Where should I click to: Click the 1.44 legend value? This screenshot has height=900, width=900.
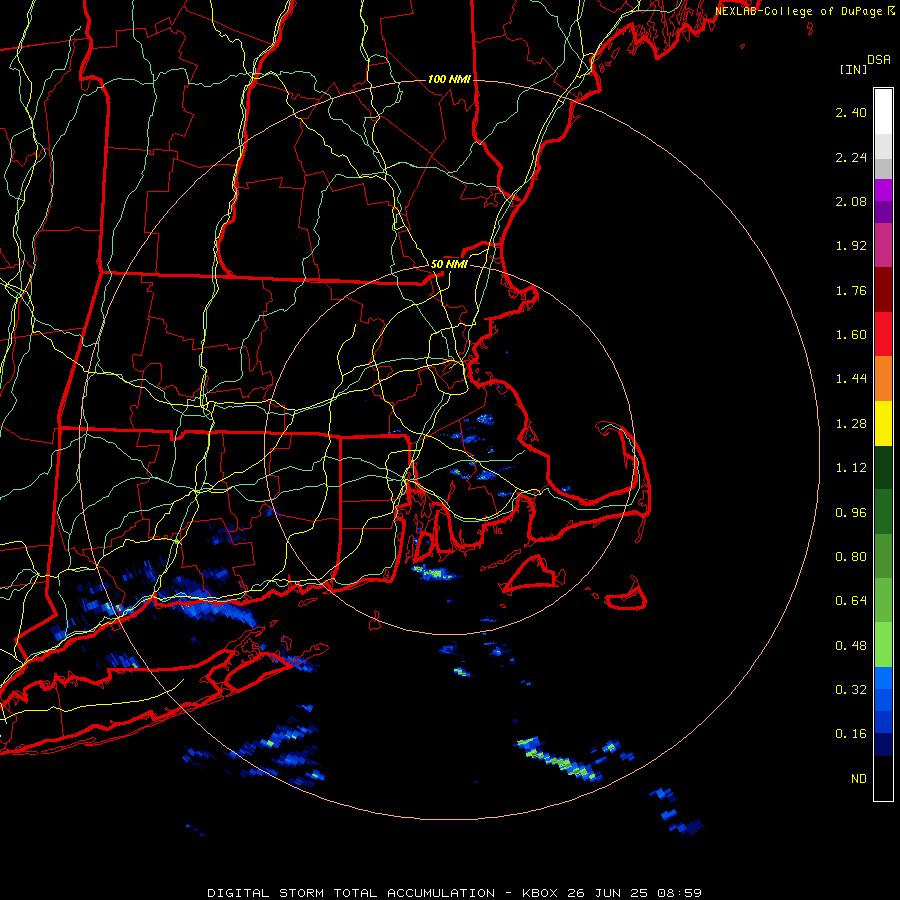tap(851, 379)
